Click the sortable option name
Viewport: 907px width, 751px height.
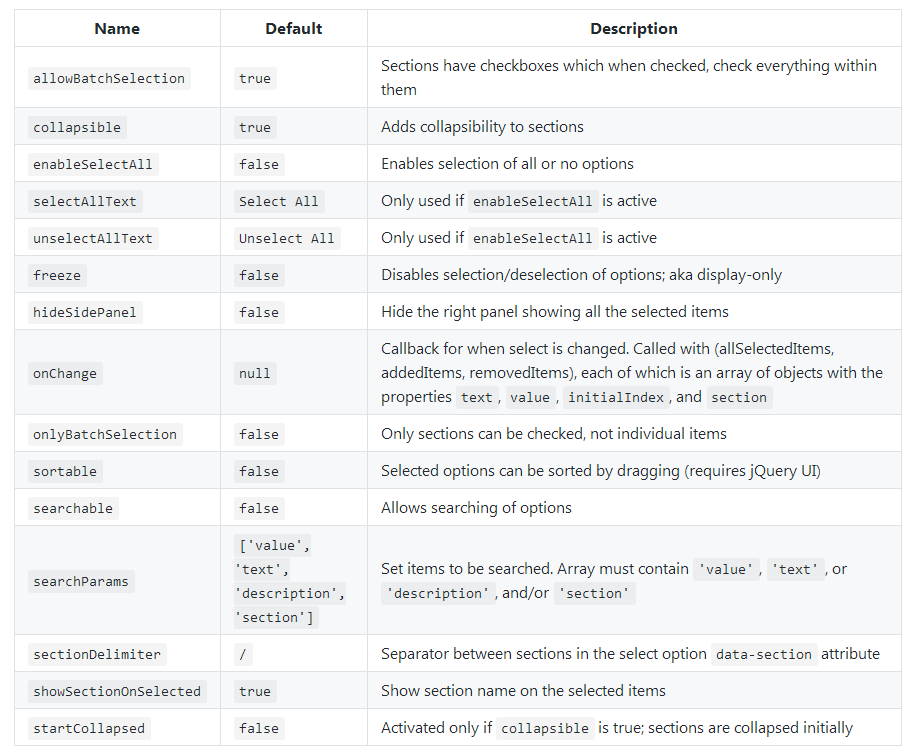pos(65,471)
